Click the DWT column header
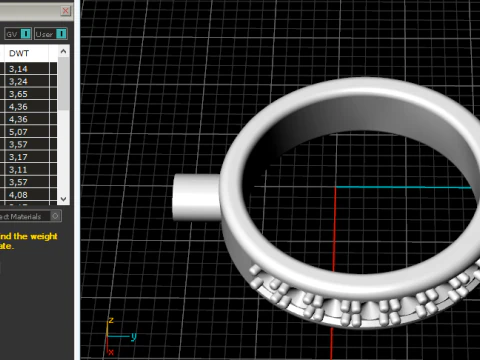The height and width of the screenshot is (360, 480). [x=26, y=53]
